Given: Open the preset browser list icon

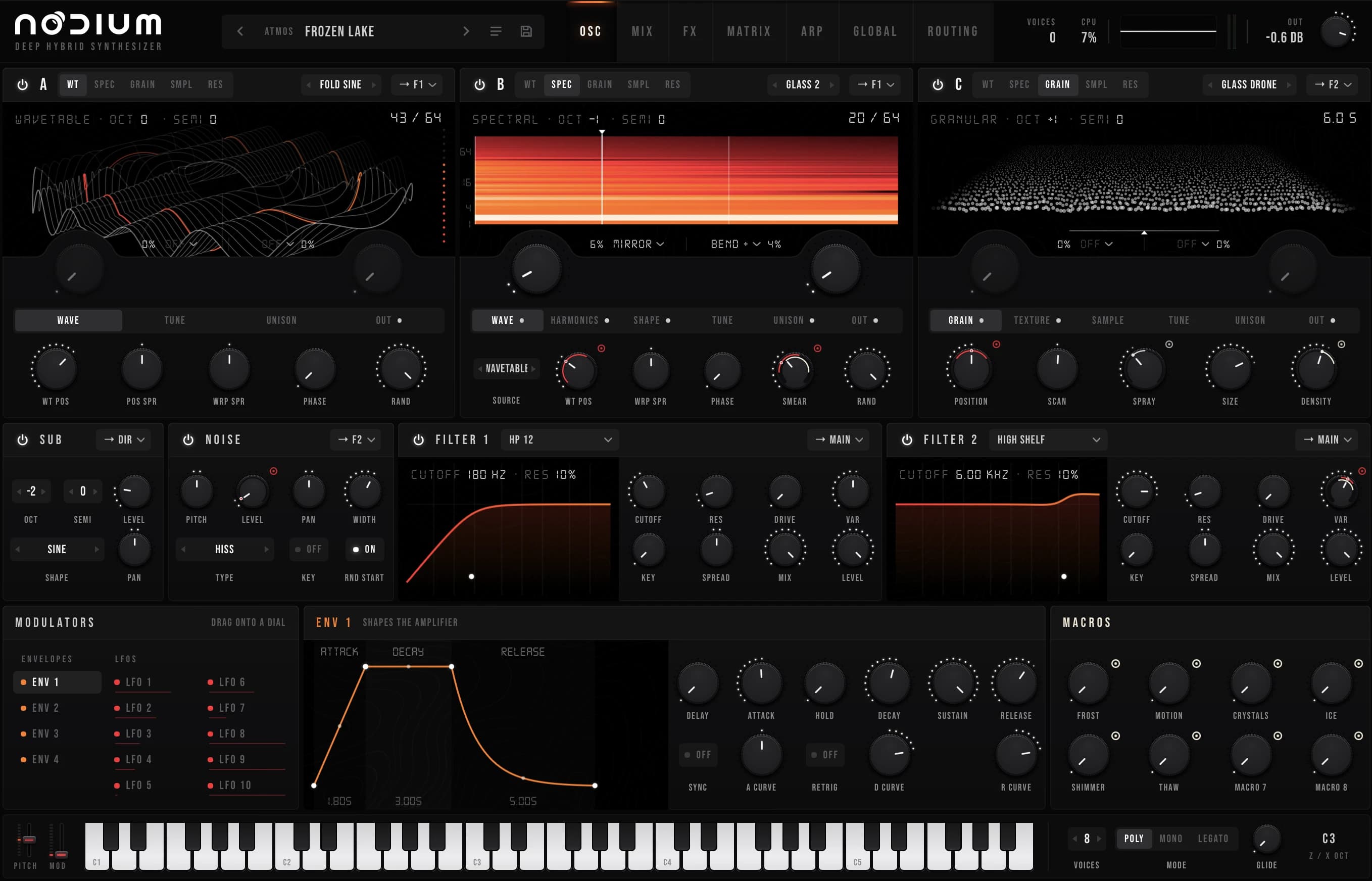Looking at the screenshot, I should click(x=496, y=31).
